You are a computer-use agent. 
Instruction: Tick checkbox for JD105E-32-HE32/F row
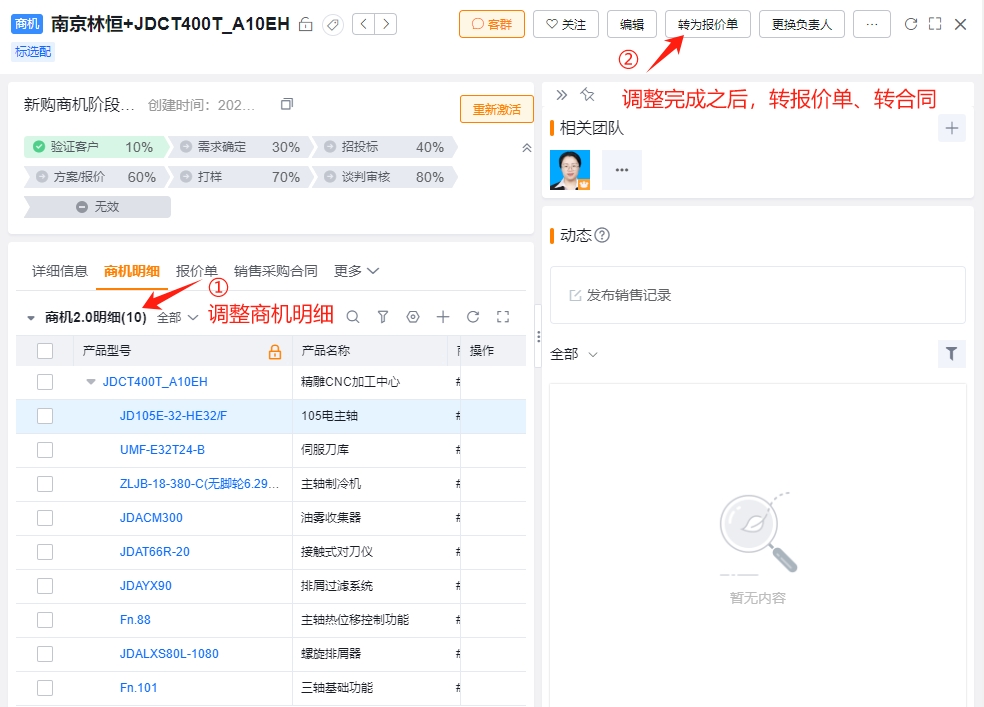(x=45, y=416)
